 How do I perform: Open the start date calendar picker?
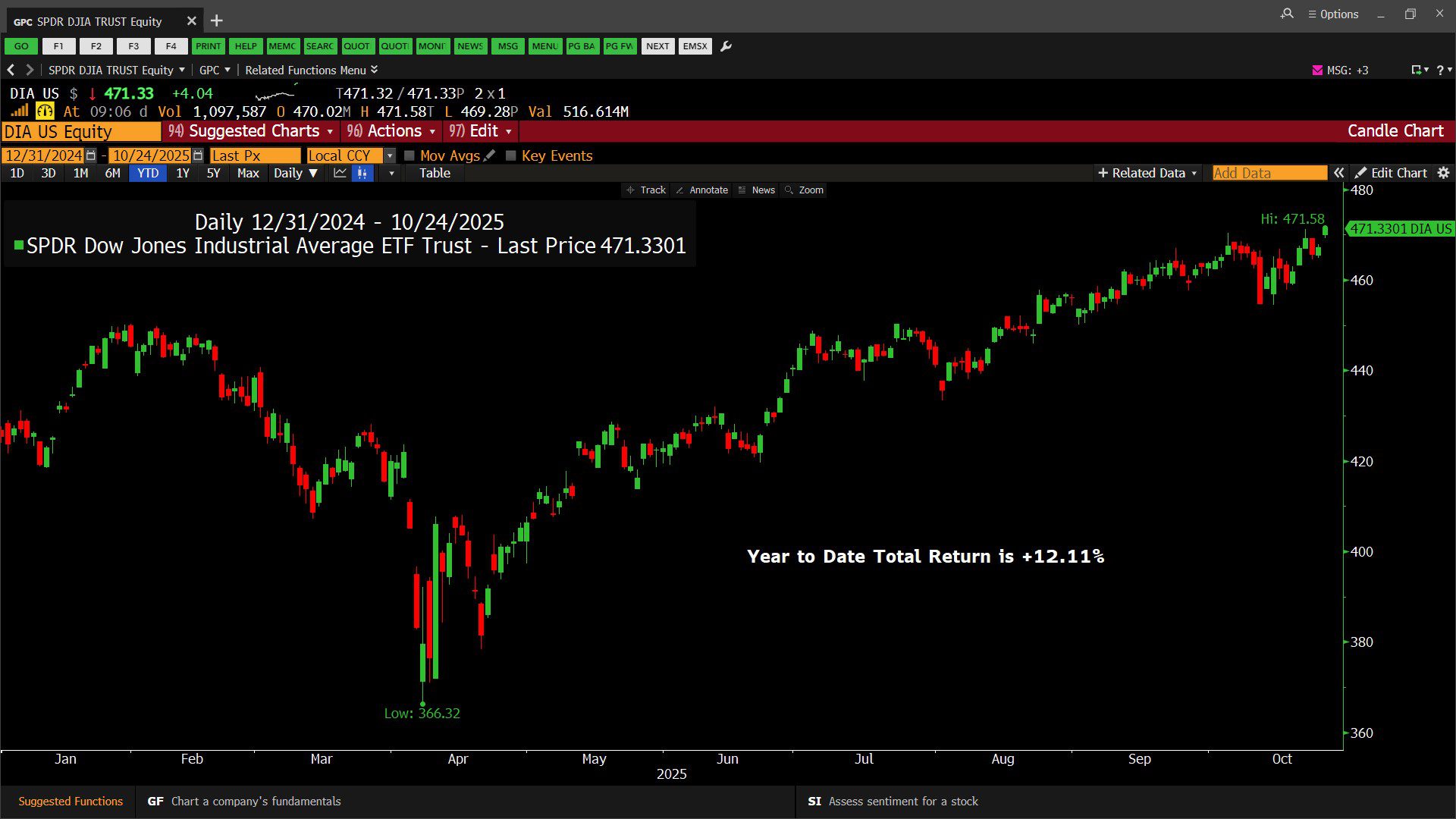point(91,155)
